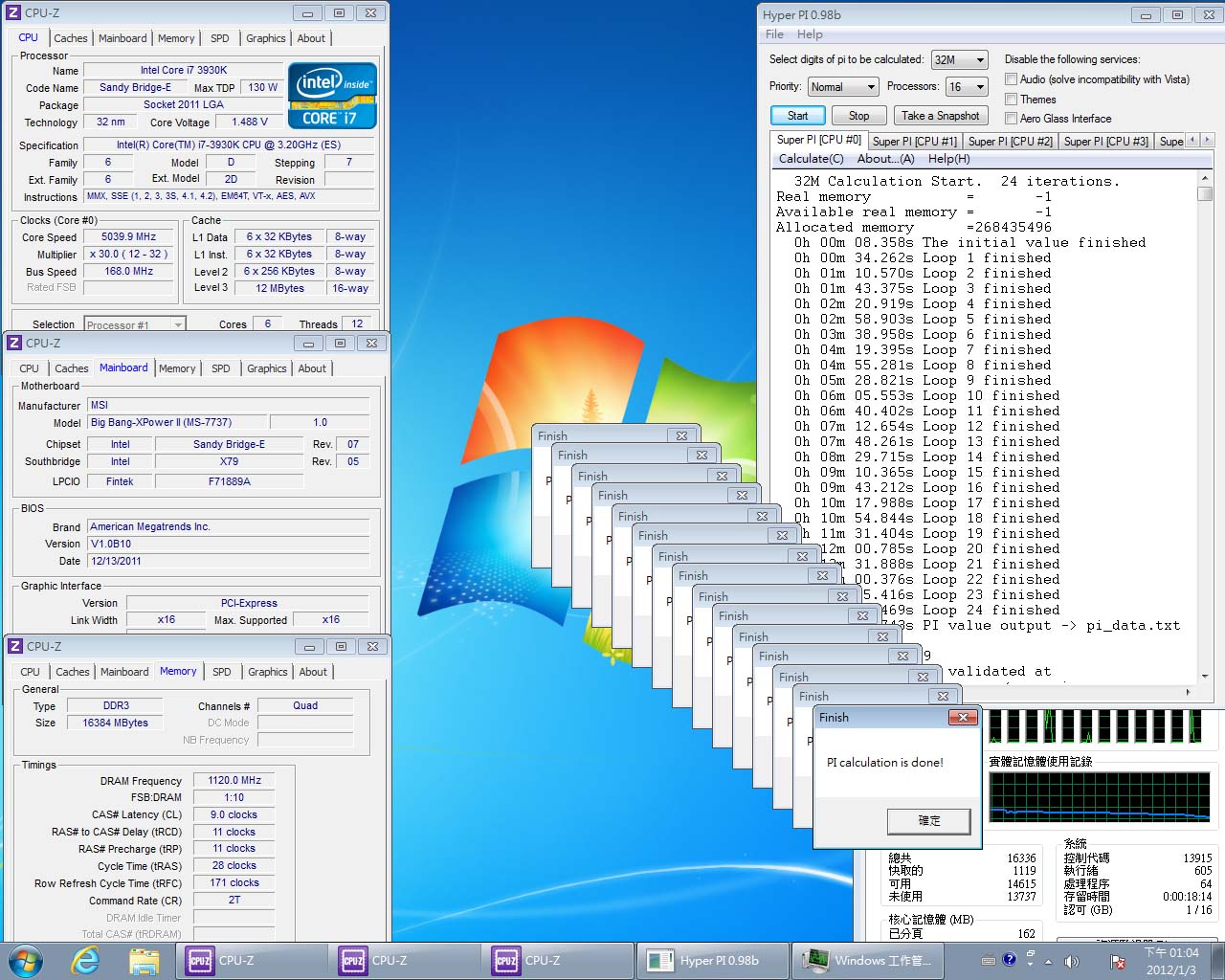
Task: Click Show desktop strip on the taskbar
Action: (x=1219, y=961)
